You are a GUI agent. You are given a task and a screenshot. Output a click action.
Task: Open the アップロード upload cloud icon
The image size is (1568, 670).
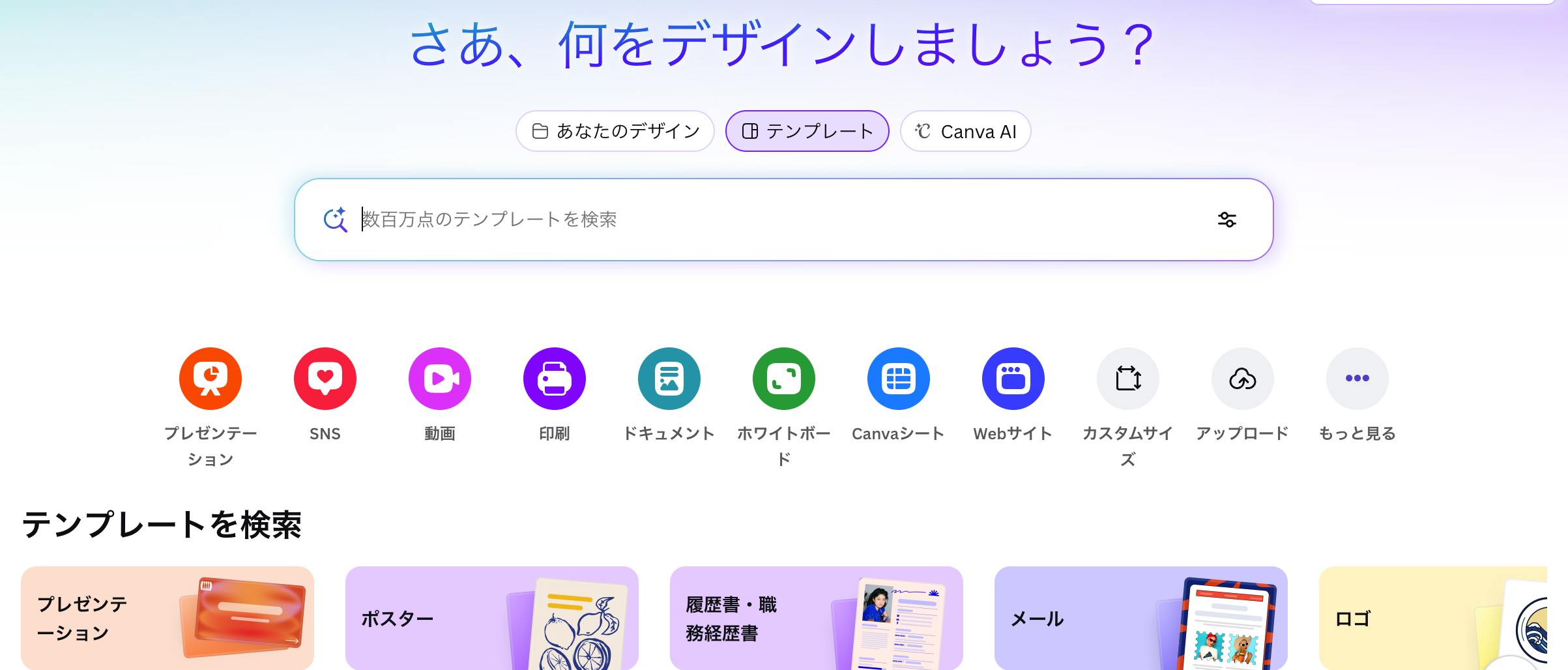1243,379
